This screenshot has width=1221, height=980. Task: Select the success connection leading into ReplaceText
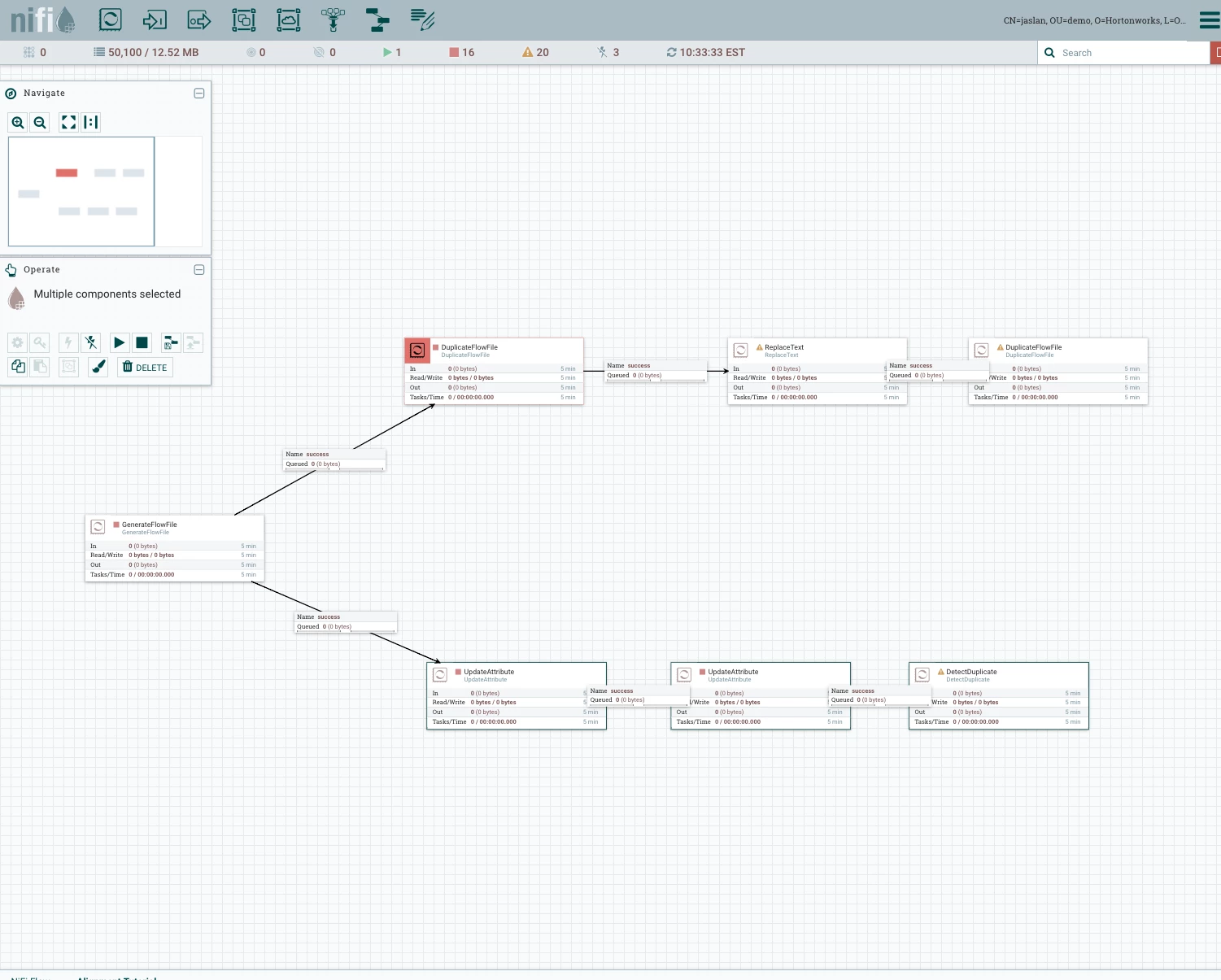pos(656,371)
